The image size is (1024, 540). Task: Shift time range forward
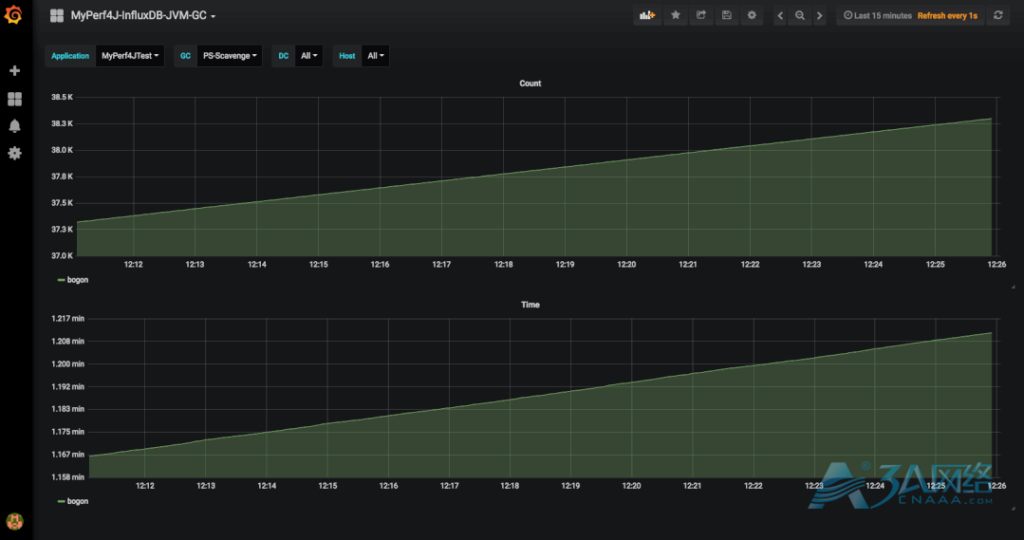(x=820, y=15)
